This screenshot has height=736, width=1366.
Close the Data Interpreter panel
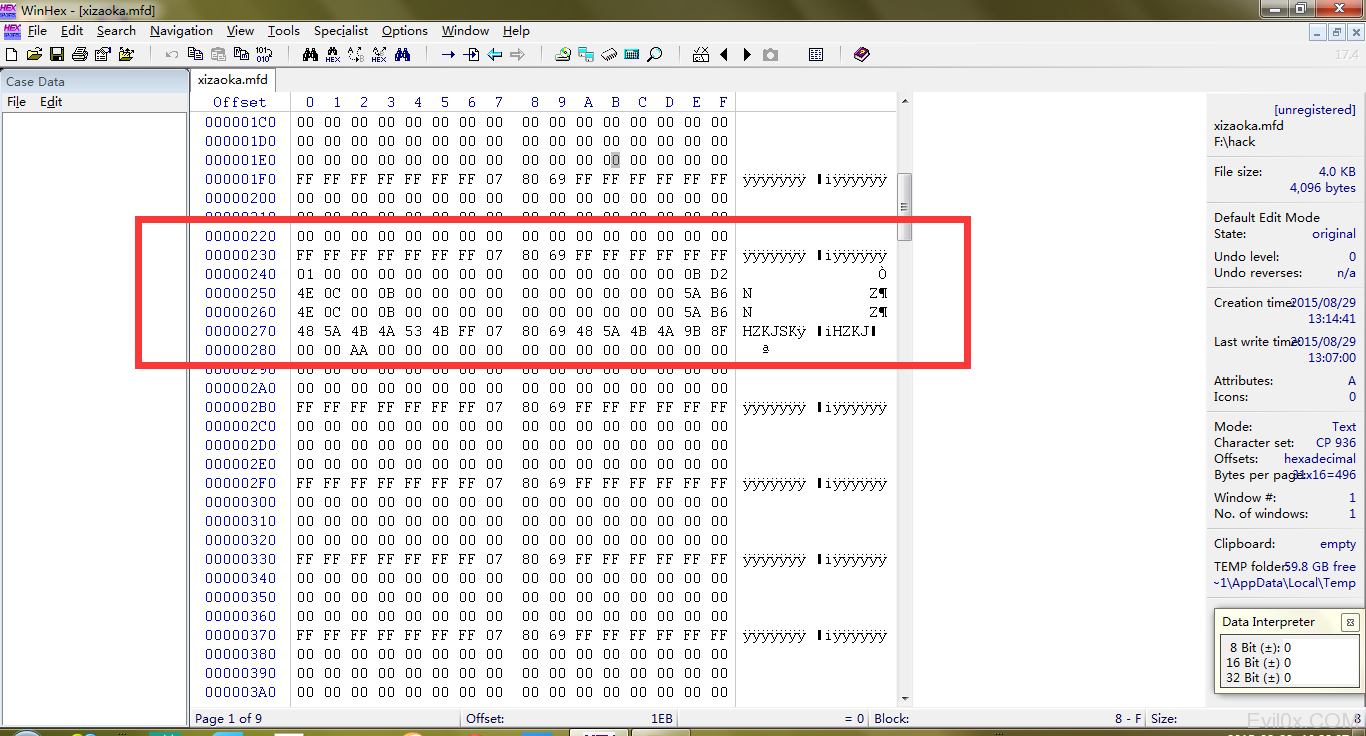pyautogui.click(x=1349, y=622)
